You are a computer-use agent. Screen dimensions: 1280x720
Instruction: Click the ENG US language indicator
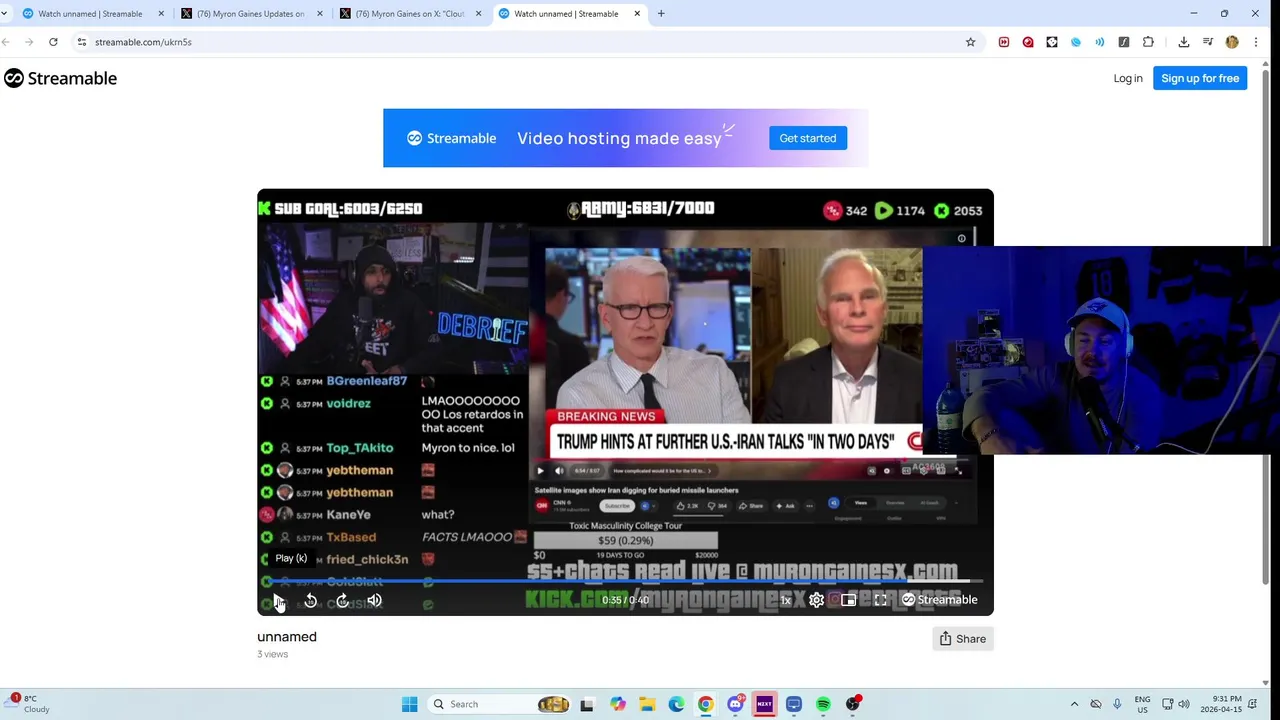point(1142,704)
